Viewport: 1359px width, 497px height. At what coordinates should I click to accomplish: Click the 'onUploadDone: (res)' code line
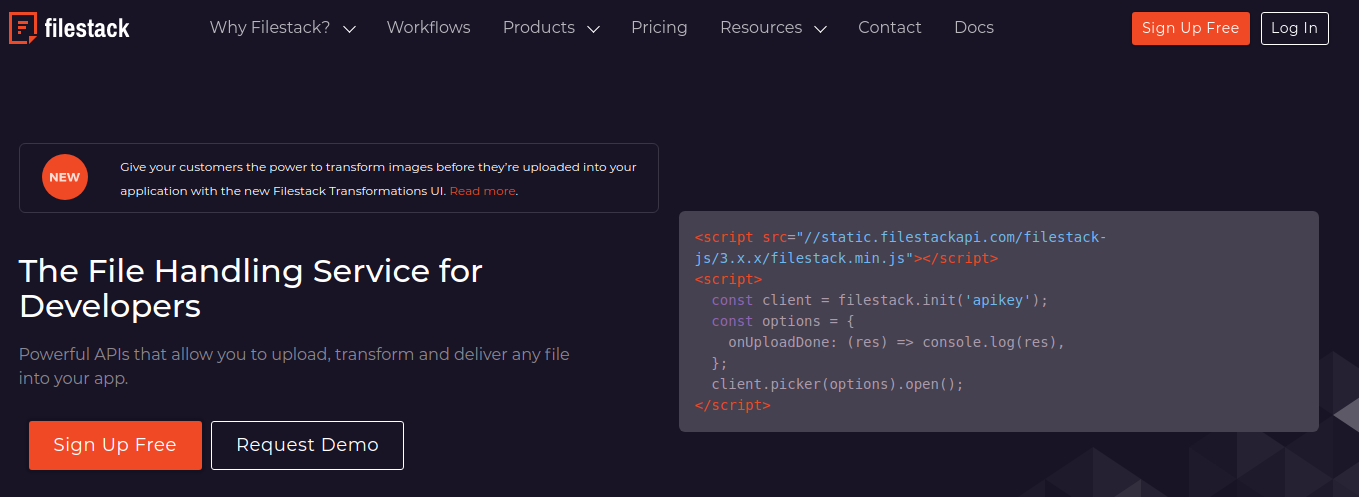896,342
